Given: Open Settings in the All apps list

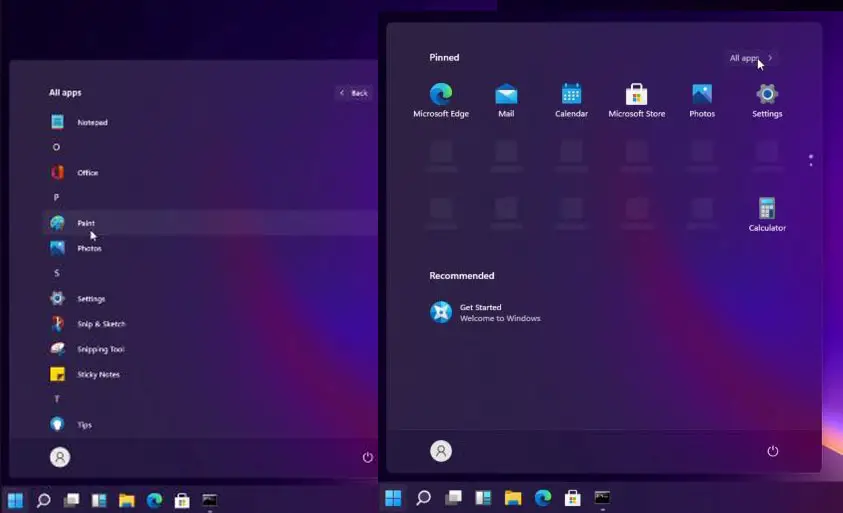Looking at the screenshot, I should [210, 298].
